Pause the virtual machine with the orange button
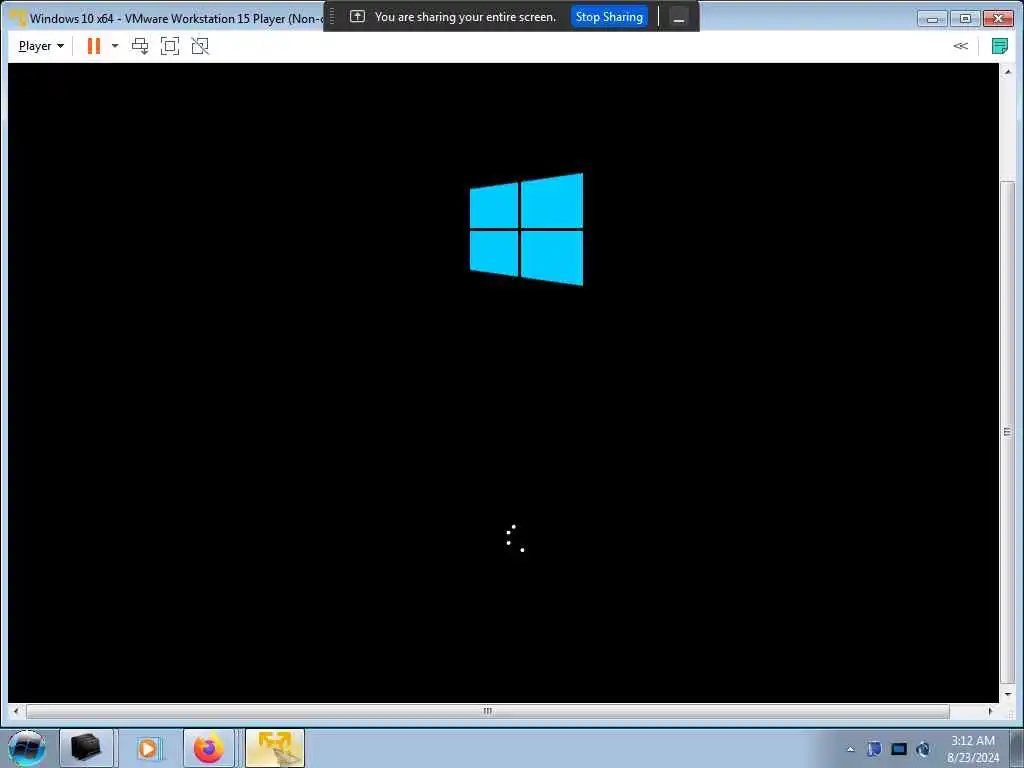This screenshot has width=1024, height=768. (94, 46)
